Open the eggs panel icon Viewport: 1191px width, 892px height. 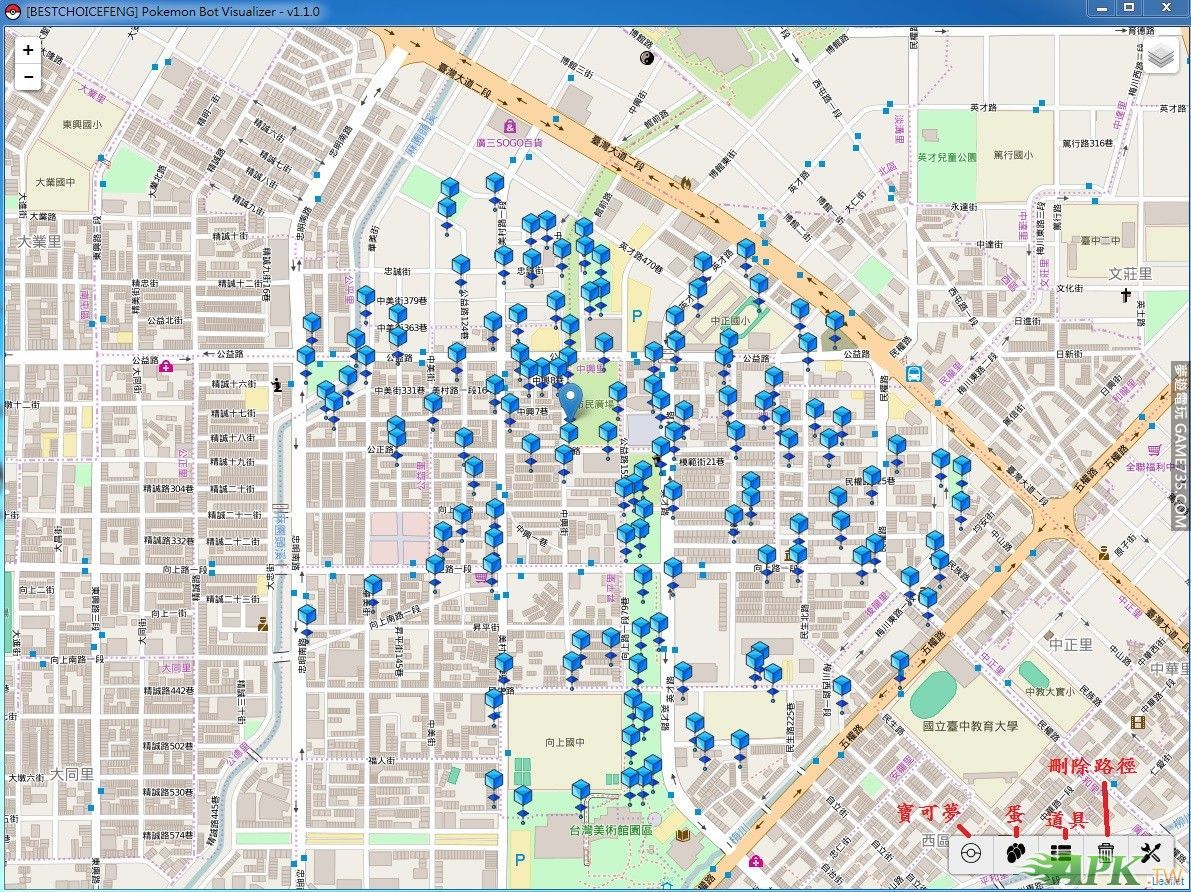[x=1016, y=853]
